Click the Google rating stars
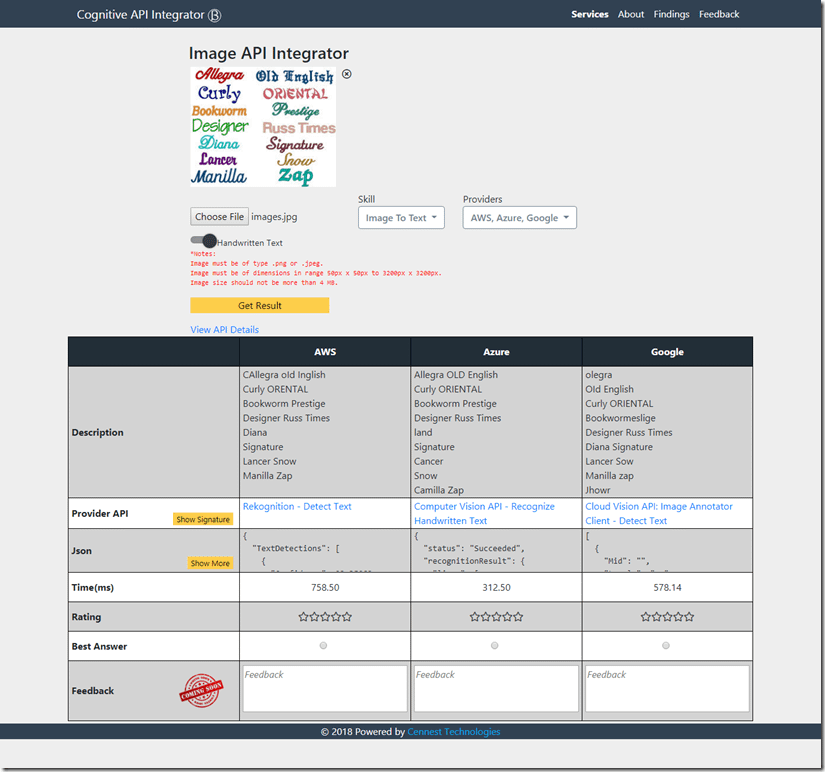This screenshot has width=825, height=772. coord(667,617)
